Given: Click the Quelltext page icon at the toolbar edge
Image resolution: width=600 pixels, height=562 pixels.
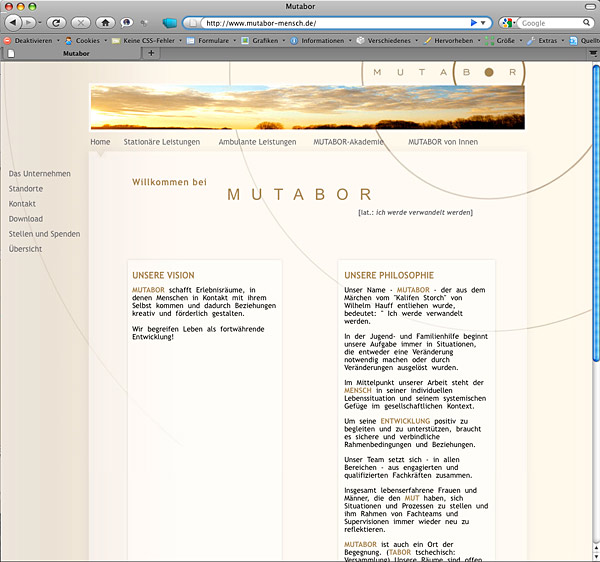Looking at the screenshot, I should pyautogui.click(x=573, y=41).
